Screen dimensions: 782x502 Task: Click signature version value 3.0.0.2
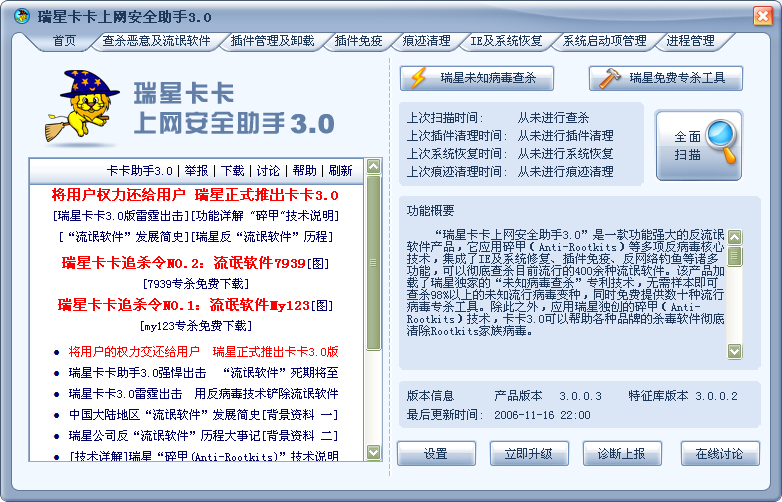[x=716, y=396]
